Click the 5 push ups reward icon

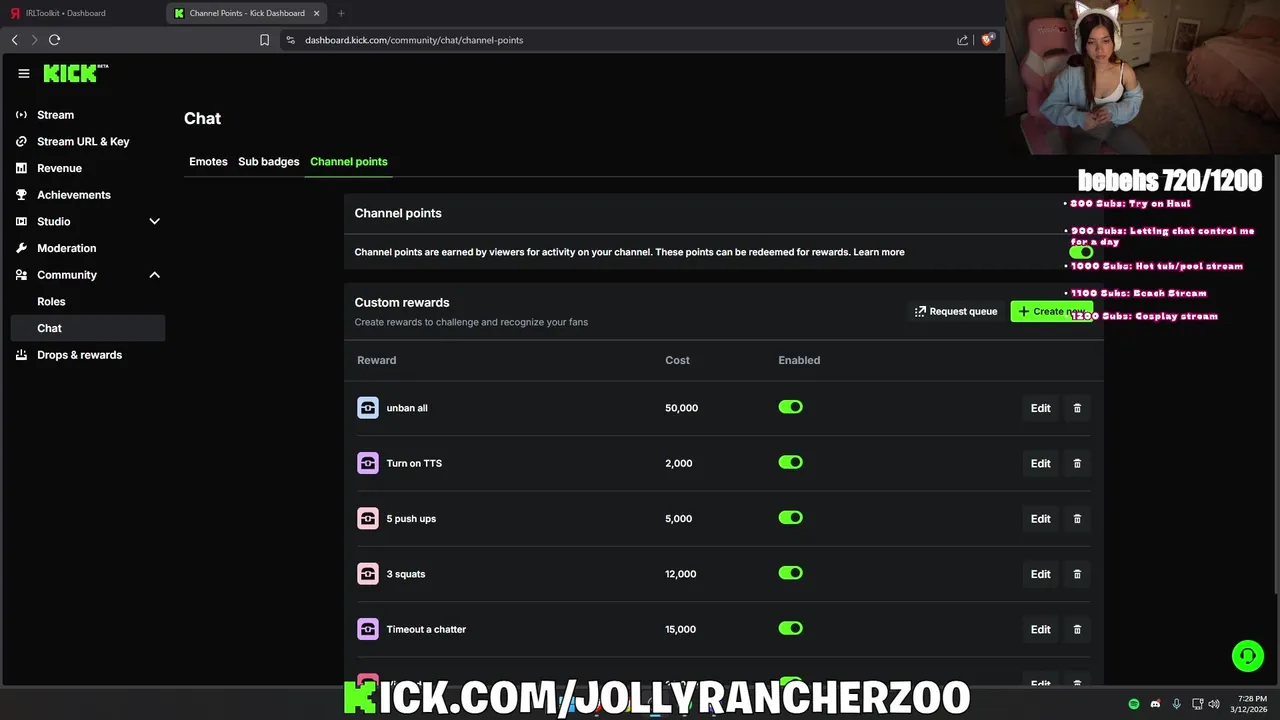[x=368, y=519]
